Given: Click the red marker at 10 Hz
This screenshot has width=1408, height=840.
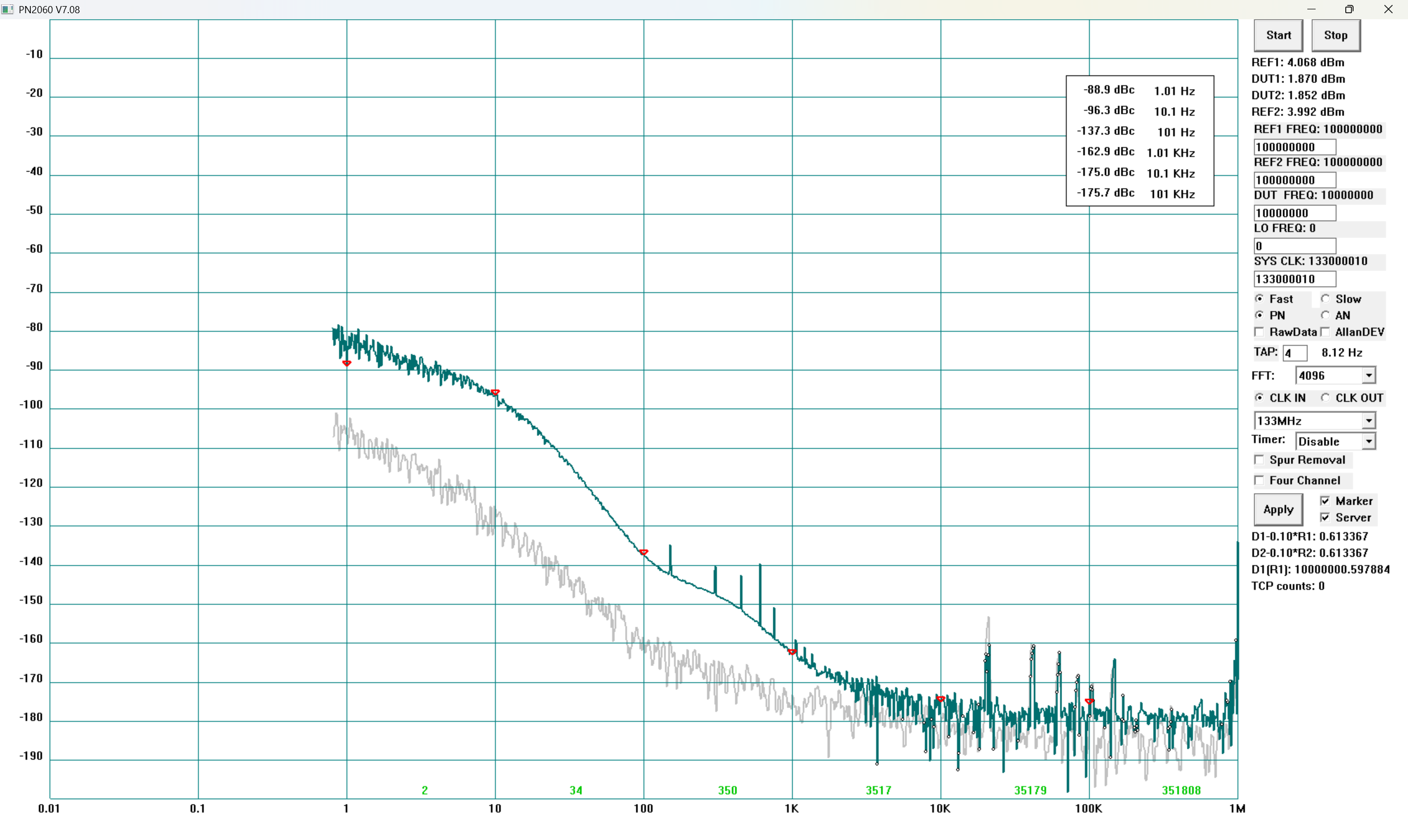Looking at the screenshot, I should click(496, 393).
